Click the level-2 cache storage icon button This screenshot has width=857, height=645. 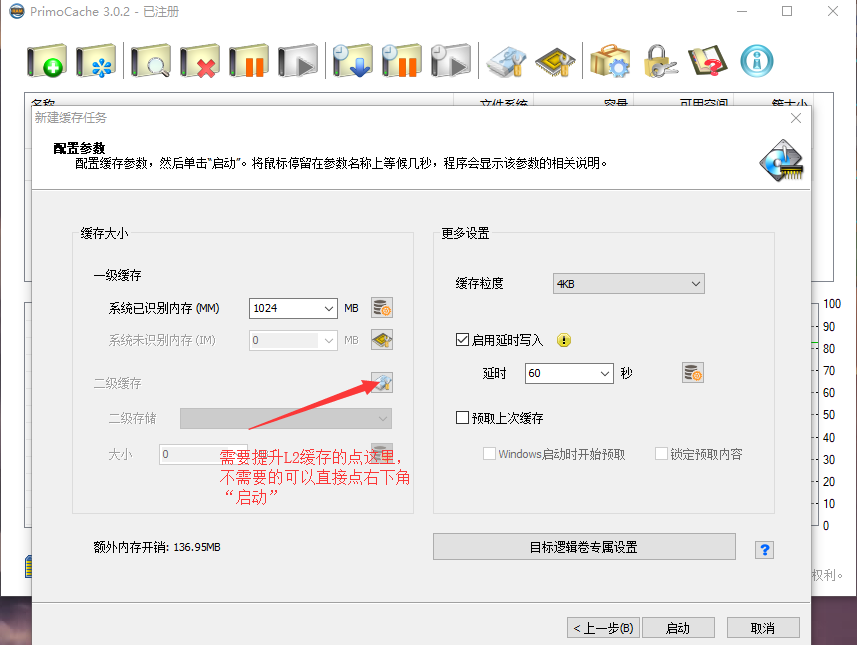tap(382, 383)
